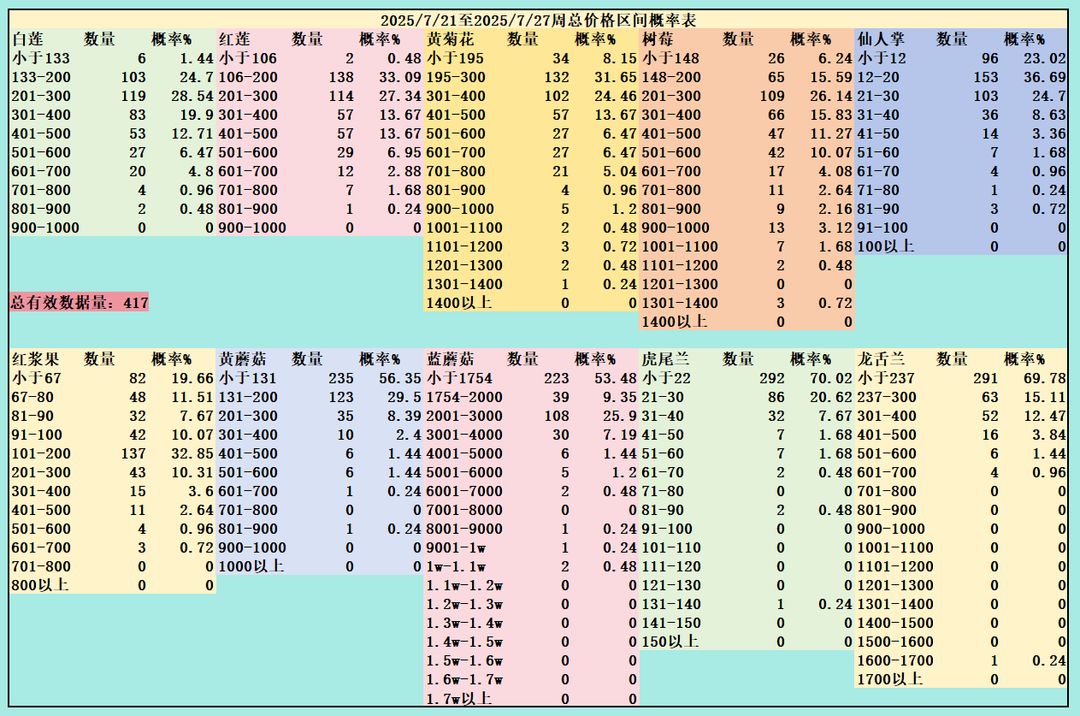Select the 1600-1700 row under 龙舌兰
This screenshot has width=1080, height=716.
962,661
